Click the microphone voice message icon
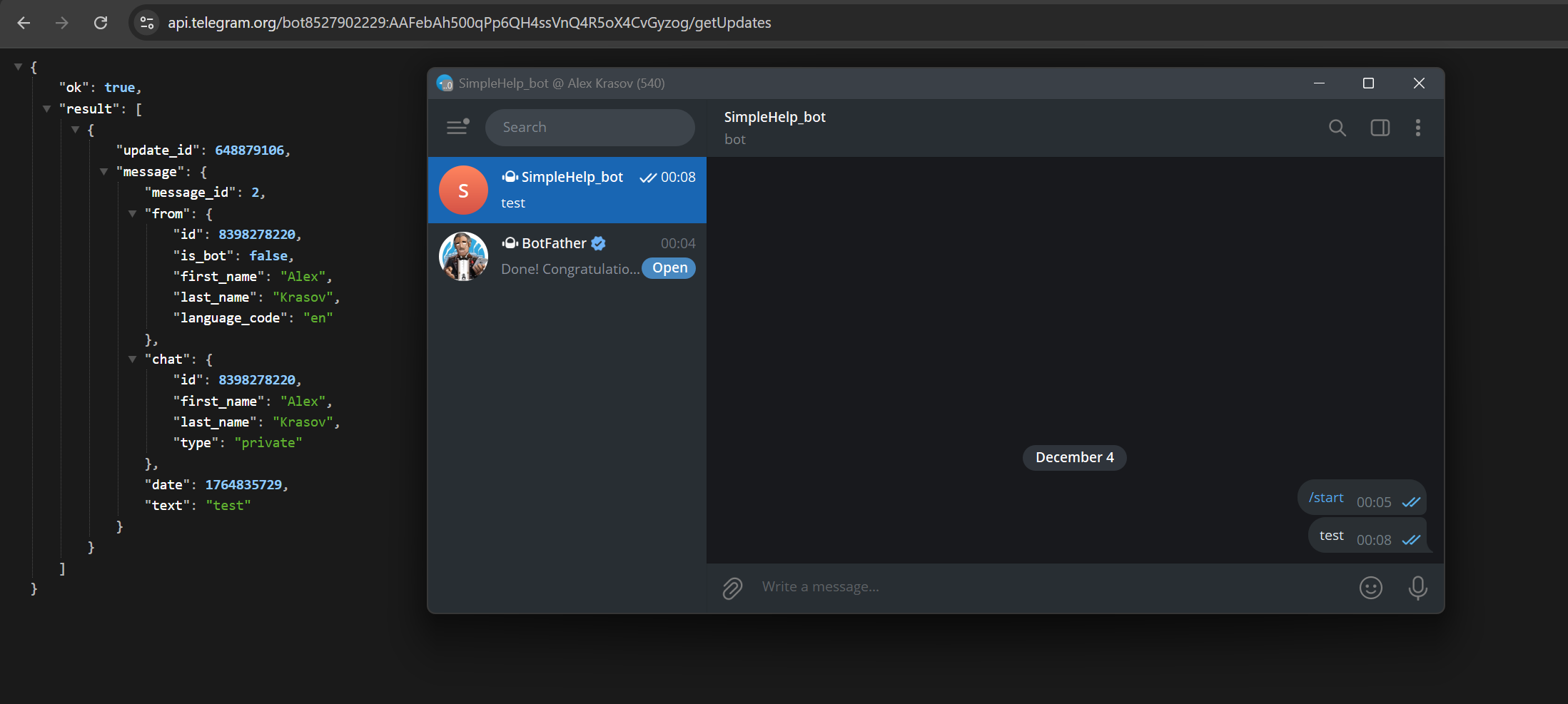1568x704 pixels. [x=1417, y=588]
